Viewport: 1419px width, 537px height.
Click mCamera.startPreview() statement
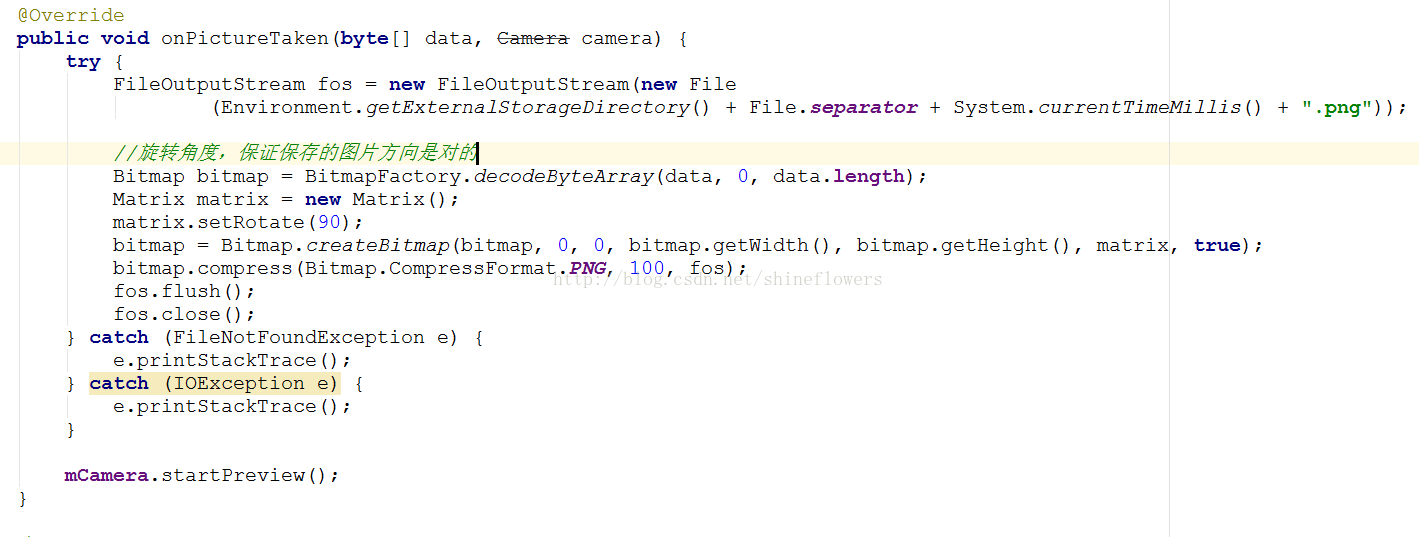point(202,476)
